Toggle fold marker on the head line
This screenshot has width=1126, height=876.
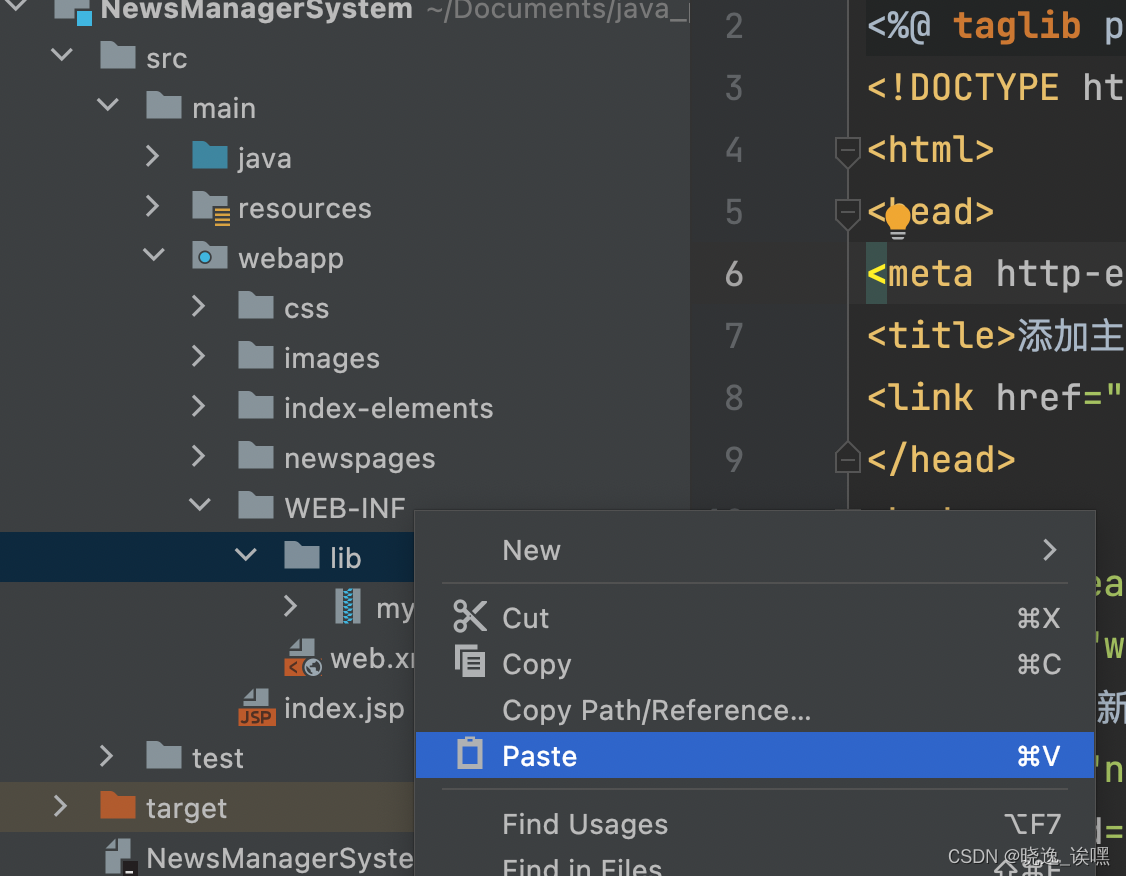847,213
